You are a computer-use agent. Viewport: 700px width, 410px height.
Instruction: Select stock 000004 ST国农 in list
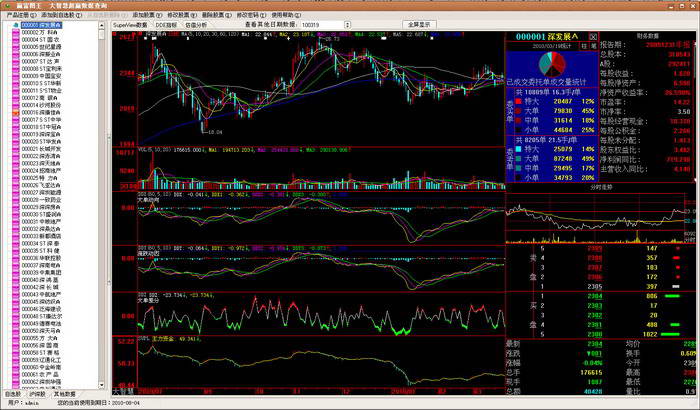click(x=40, y=40)
